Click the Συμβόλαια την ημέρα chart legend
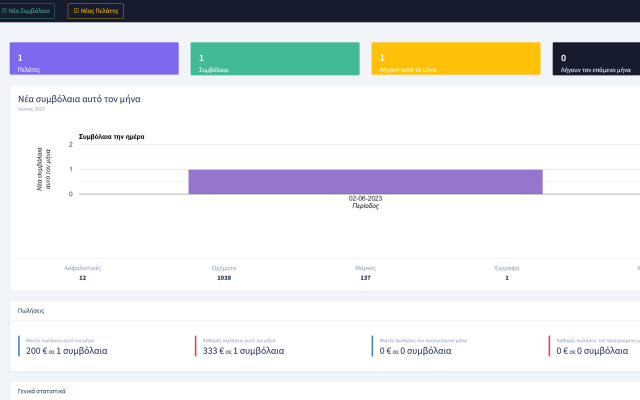640x400 pixels. pyautogui.click(x=111, y=136)
